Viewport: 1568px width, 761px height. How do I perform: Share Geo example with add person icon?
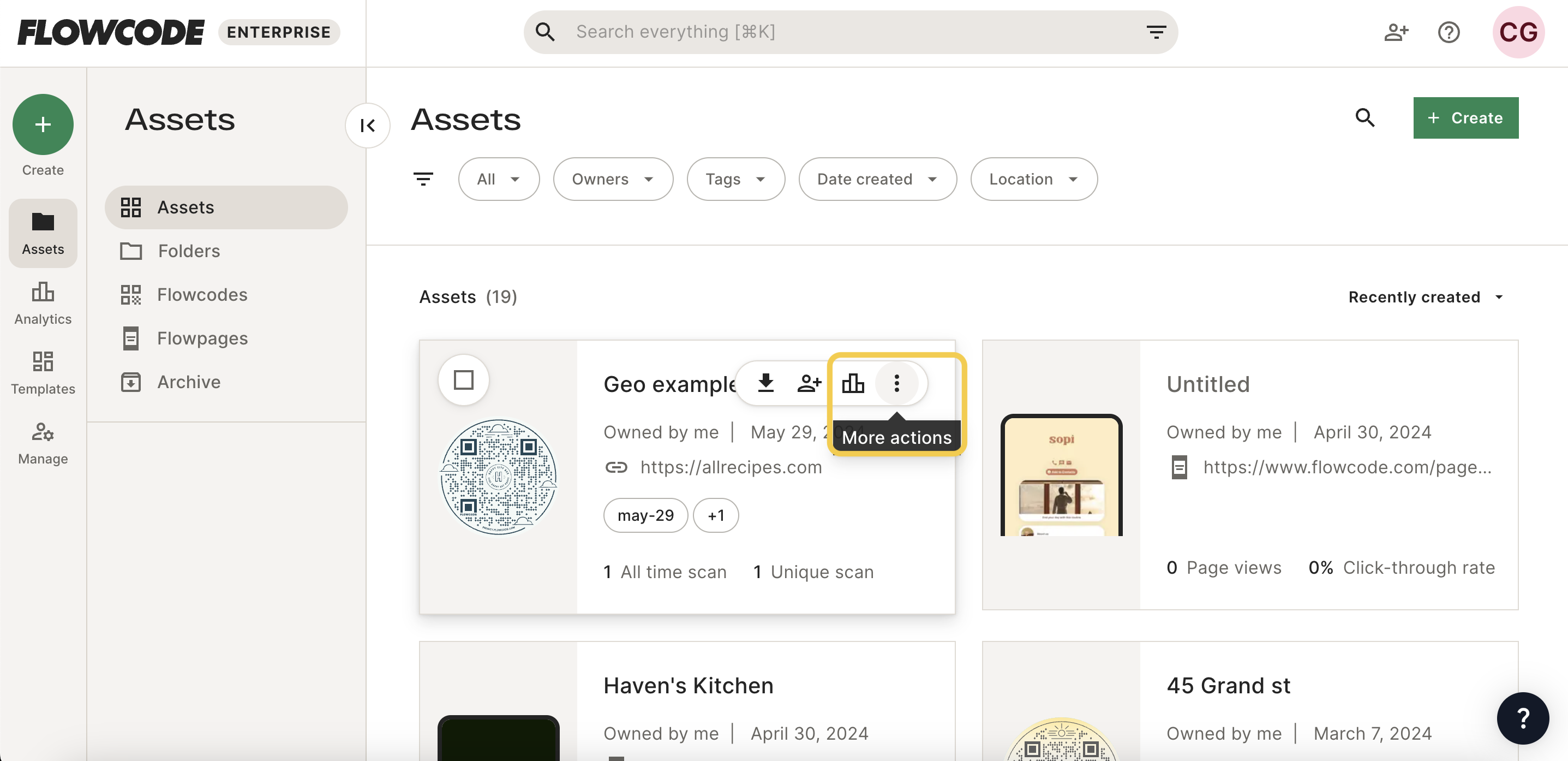pos(809,383)
